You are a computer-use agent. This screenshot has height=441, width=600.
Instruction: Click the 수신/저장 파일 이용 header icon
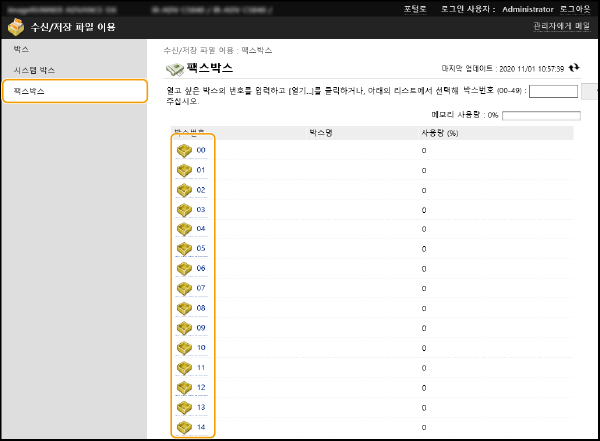17,27
